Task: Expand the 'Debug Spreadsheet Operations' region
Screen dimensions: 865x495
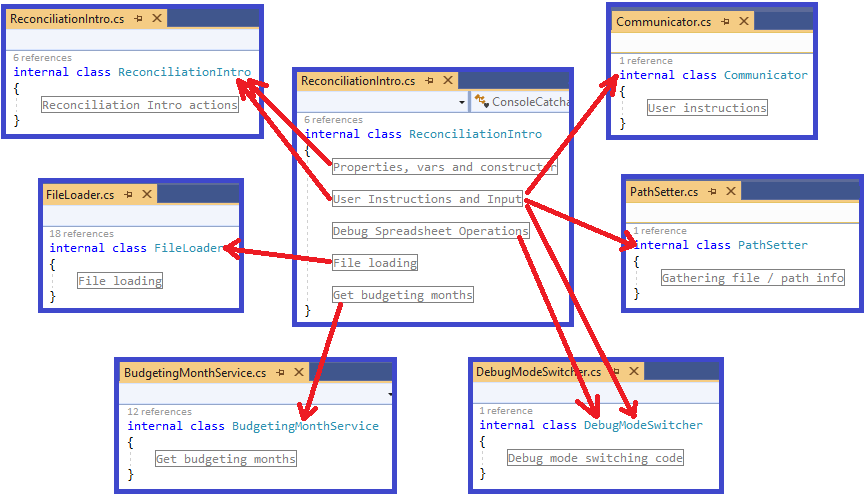Action: [x=430, y=231]
